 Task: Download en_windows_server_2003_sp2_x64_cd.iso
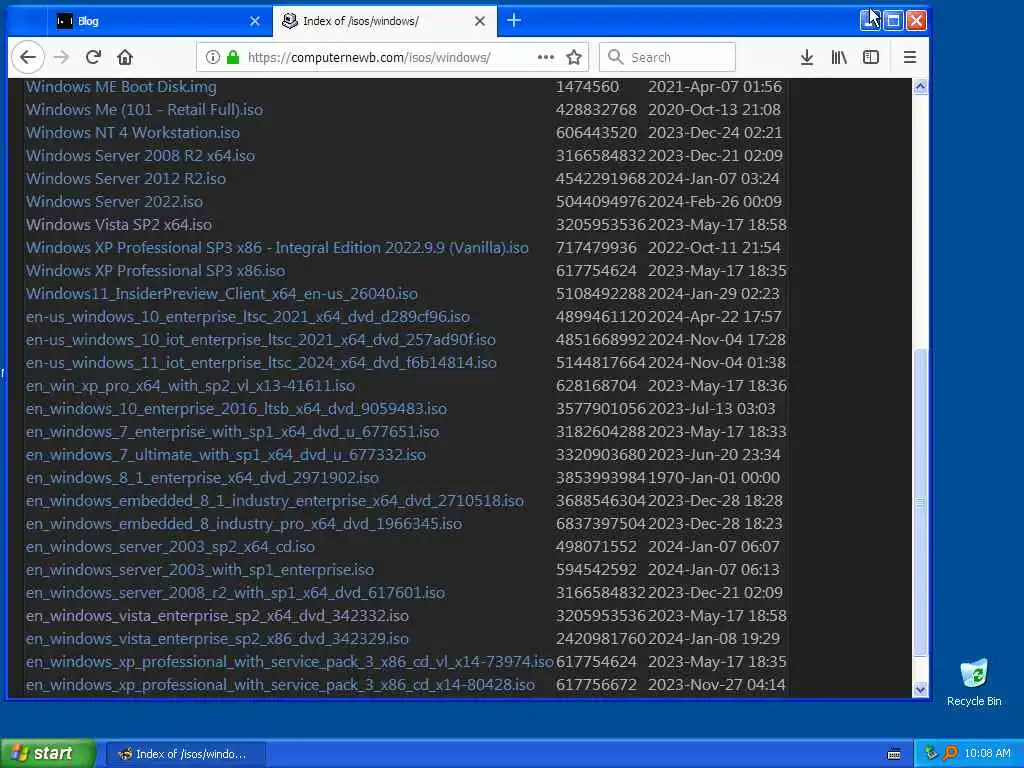(x=170, y=547)
